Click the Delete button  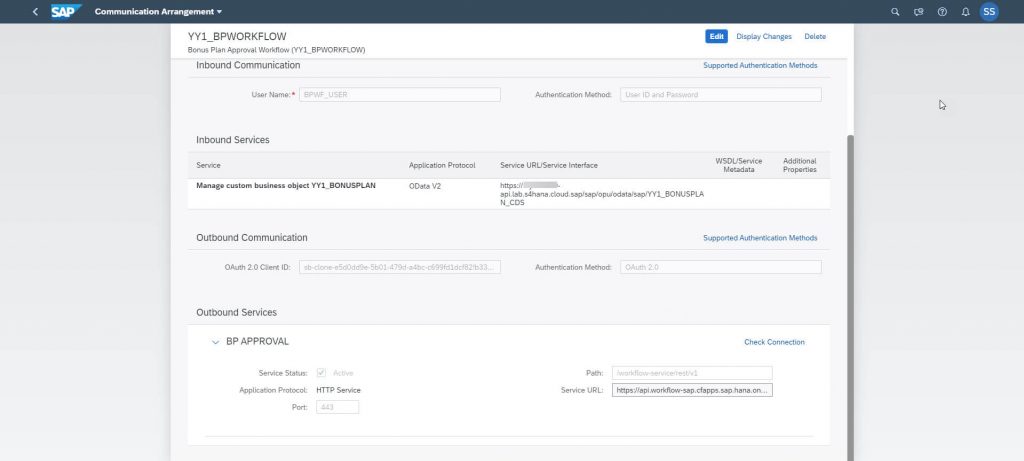(814, 37)
